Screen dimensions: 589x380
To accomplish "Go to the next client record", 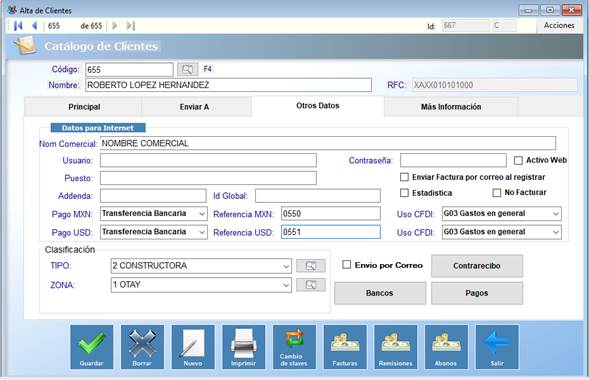I will [x=115, y=26].
